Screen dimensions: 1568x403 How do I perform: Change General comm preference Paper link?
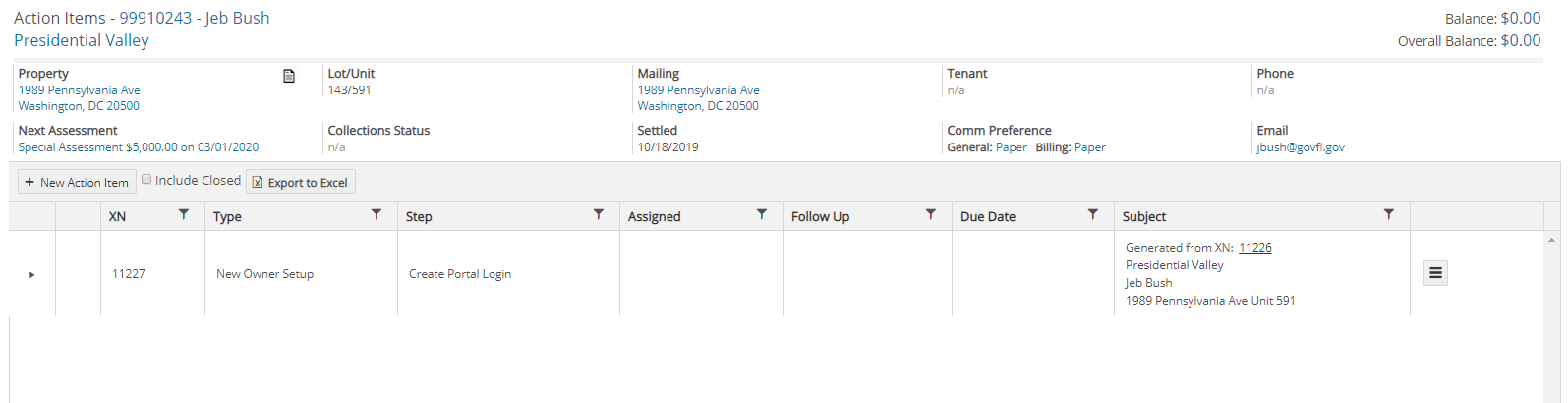[x=1011, y=147]
